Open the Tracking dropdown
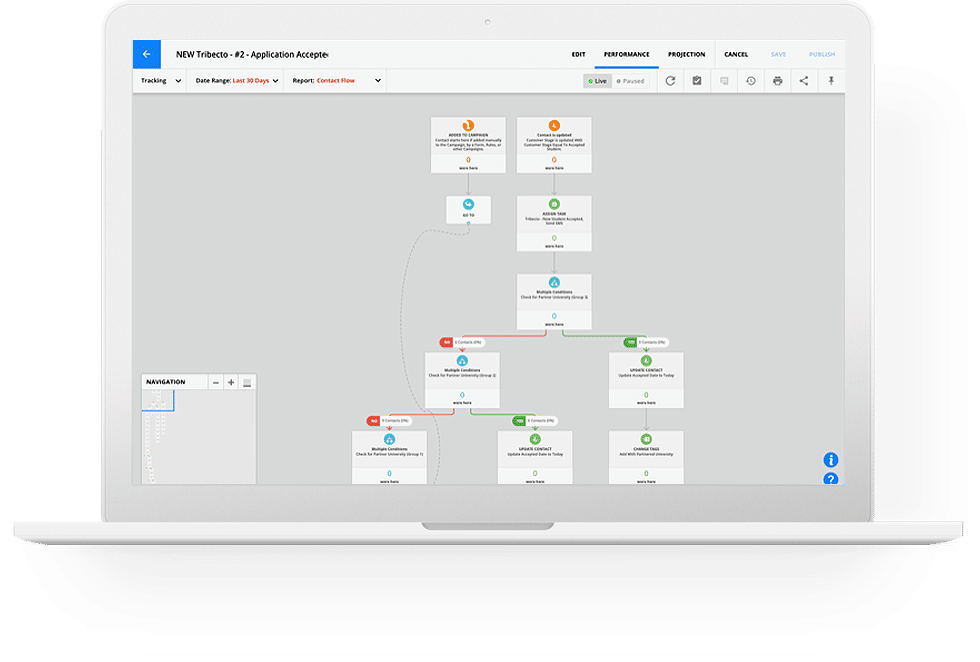 tap(161, 81)
